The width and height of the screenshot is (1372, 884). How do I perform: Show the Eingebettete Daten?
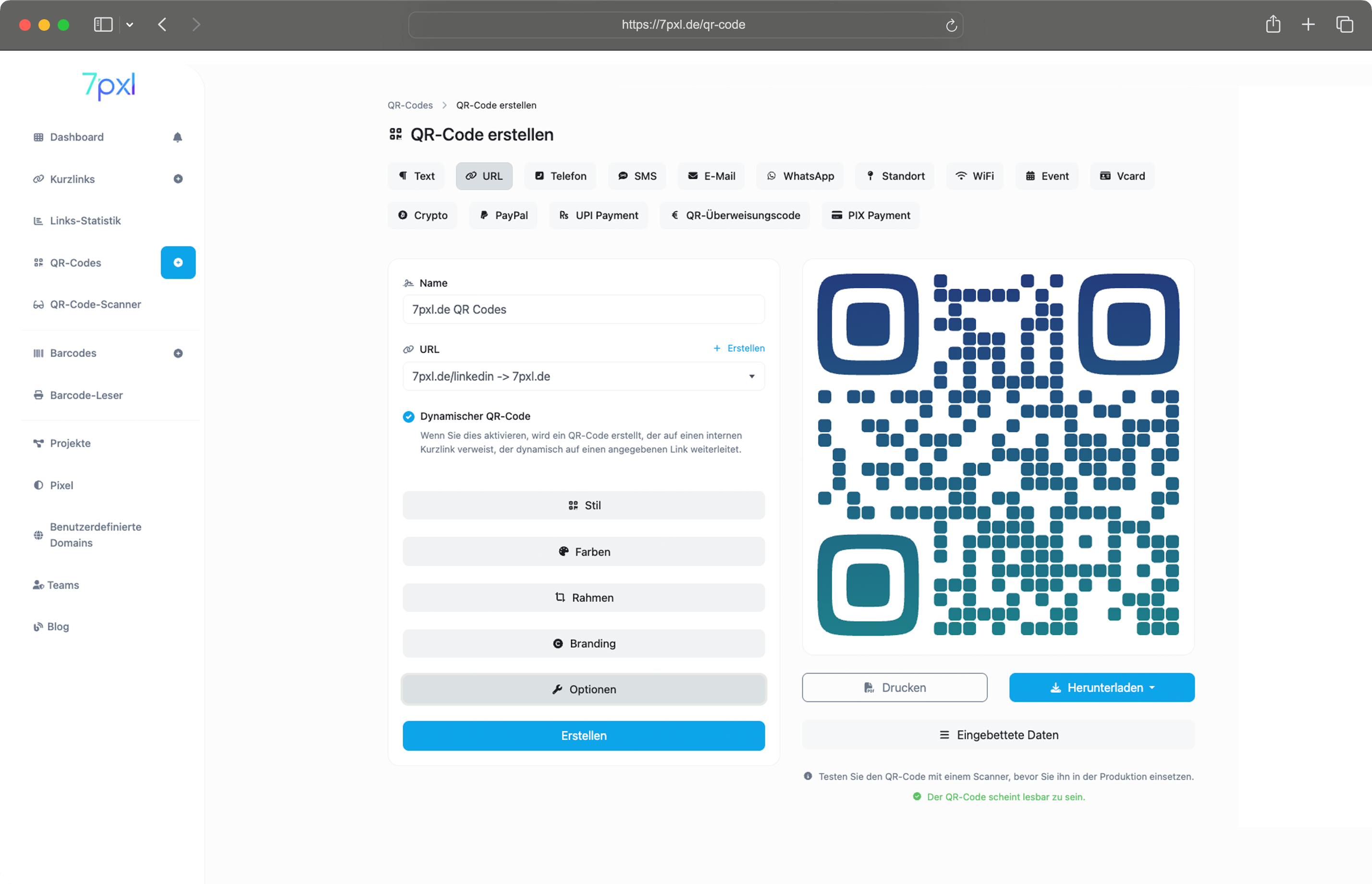click(998, 735)
